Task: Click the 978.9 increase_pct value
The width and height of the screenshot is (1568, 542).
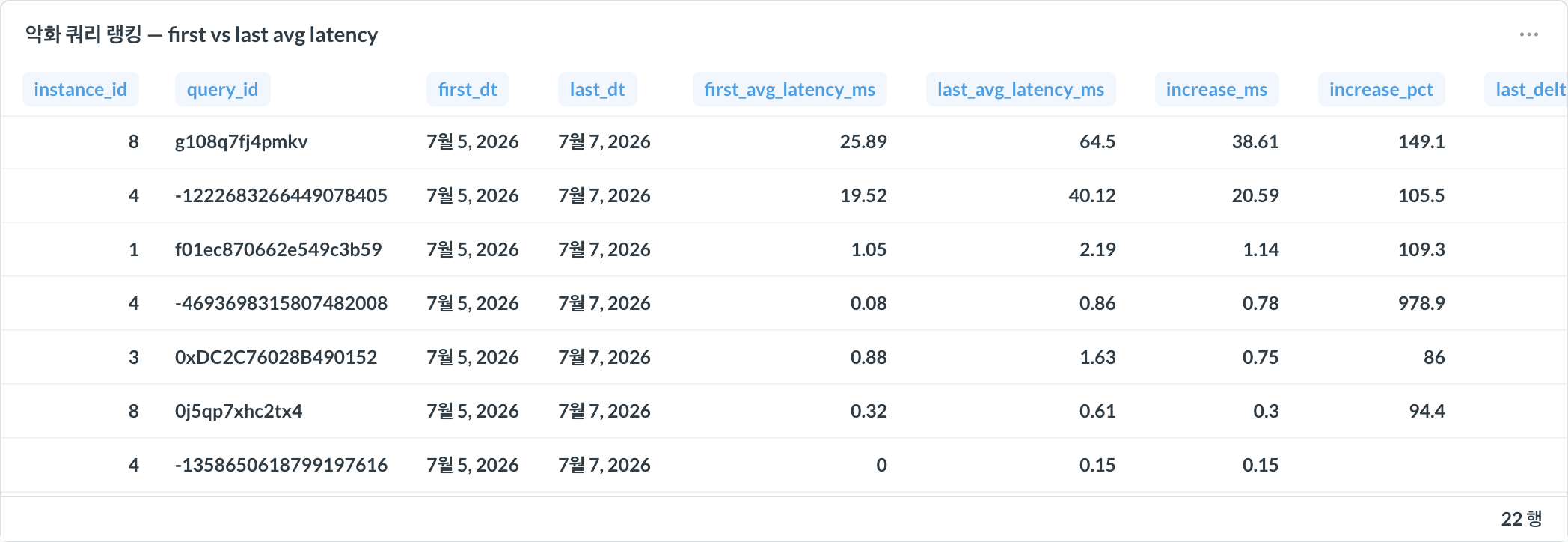Action: [x=1421, y=303]
